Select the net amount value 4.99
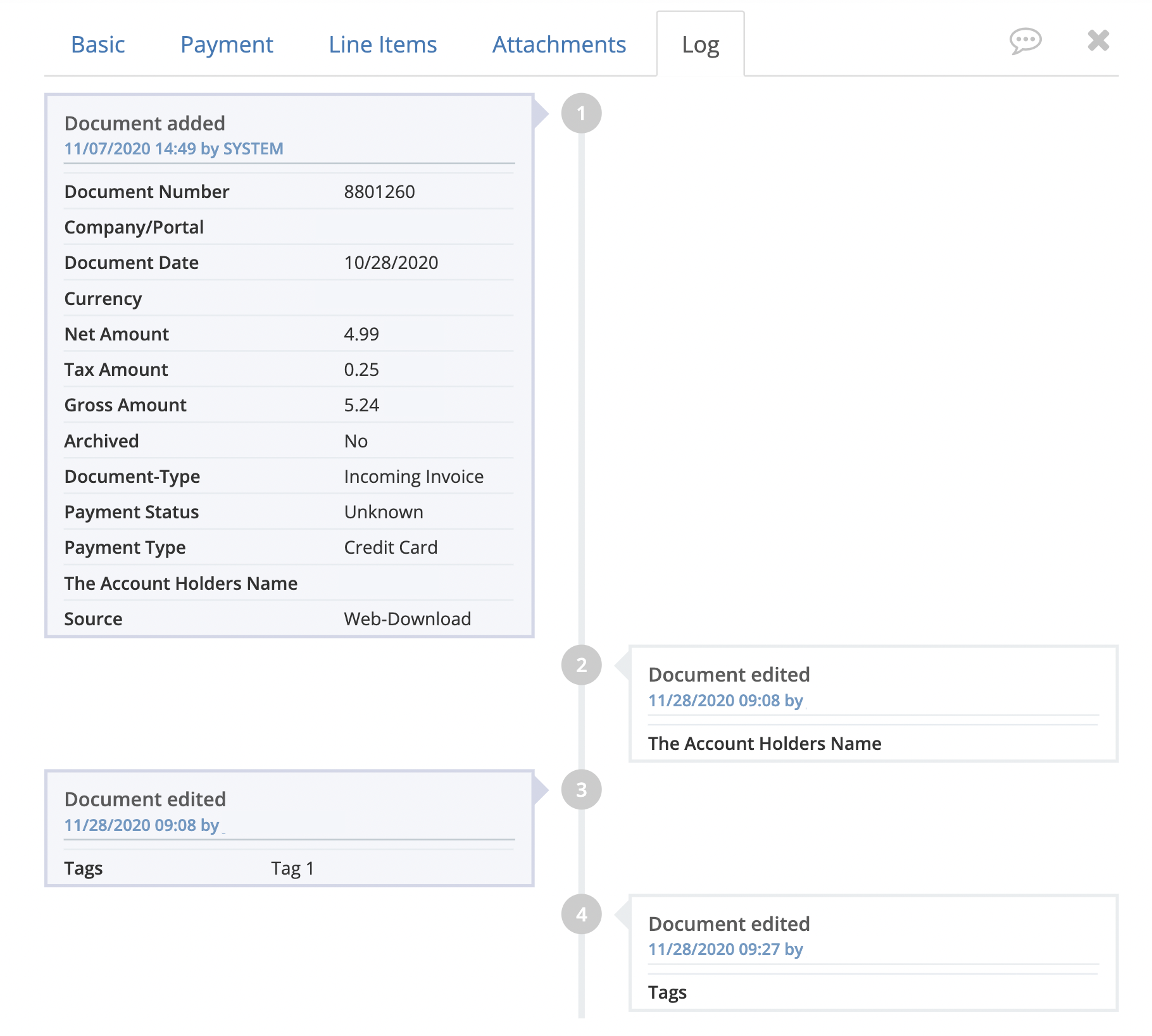This screenshot has height=1036, width=1152. pyautogui.click(x=361, y=334)
